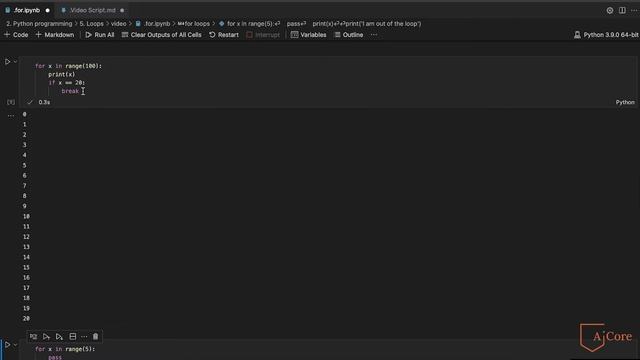This screenshot has height=360, width=640.
Task: Open editor more actions at top right
Action: 634,11
